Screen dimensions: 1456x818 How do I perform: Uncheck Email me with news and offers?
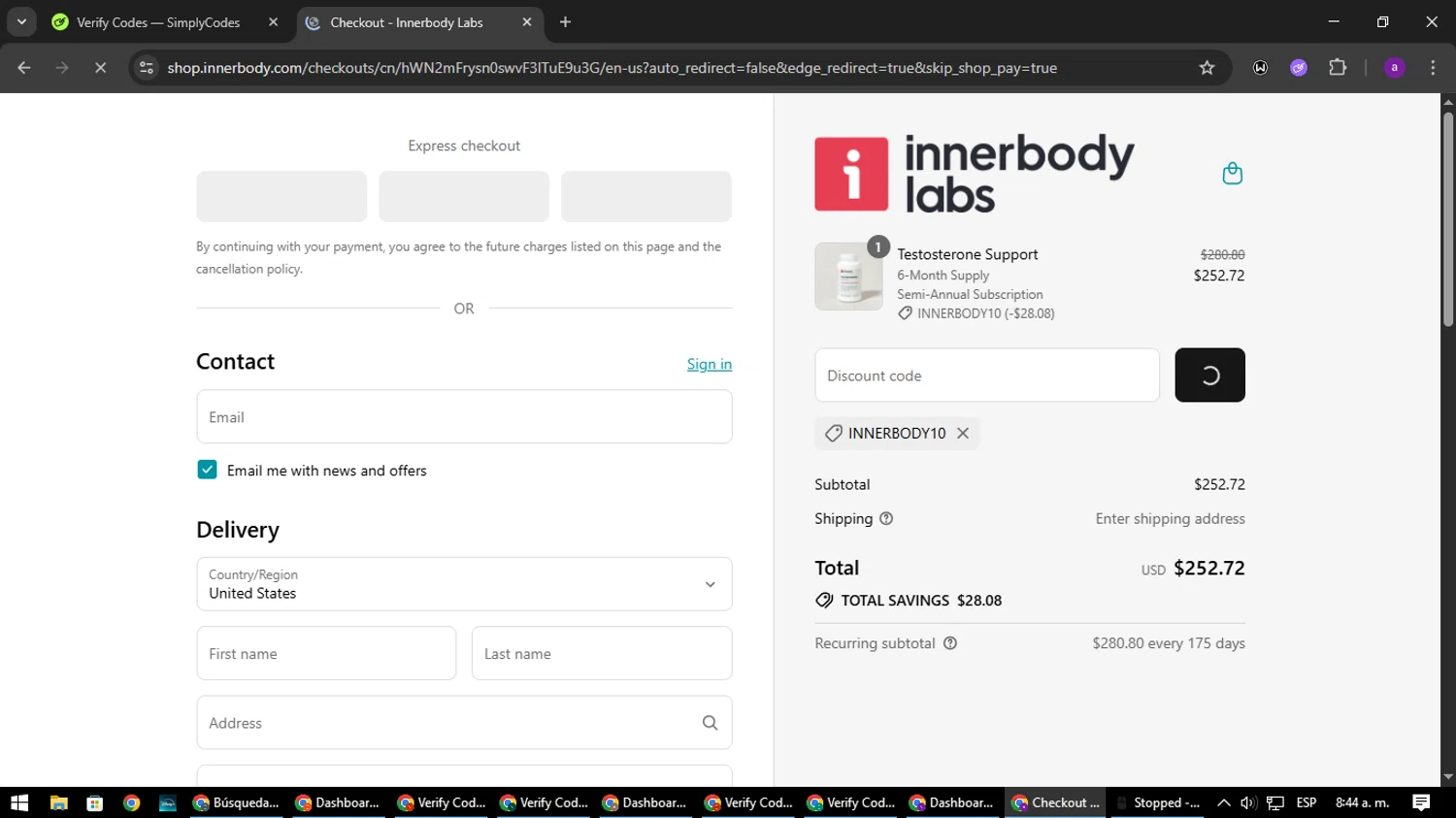(x=207, y=470)
